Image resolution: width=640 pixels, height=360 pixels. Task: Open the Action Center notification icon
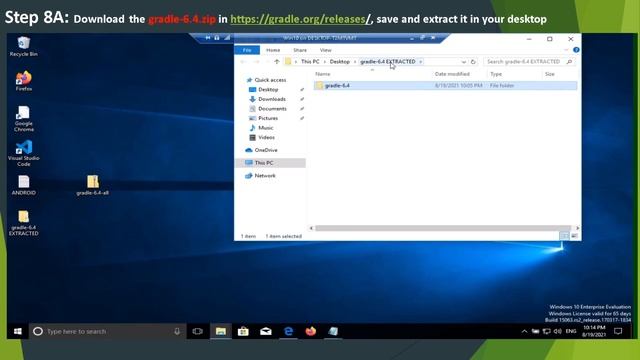pos(618,331)
